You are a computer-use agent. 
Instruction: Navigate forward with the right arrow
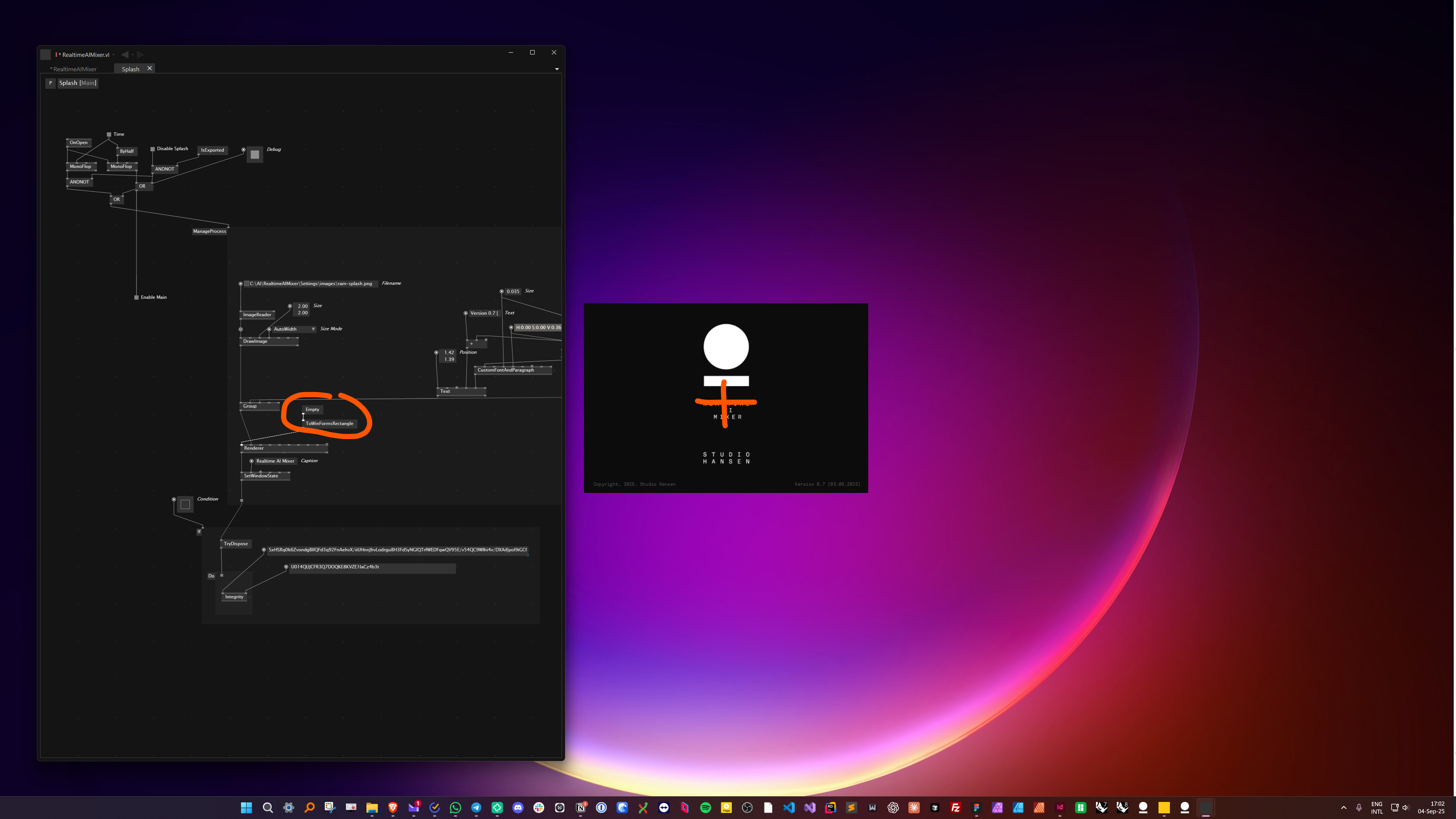point(141,54)
